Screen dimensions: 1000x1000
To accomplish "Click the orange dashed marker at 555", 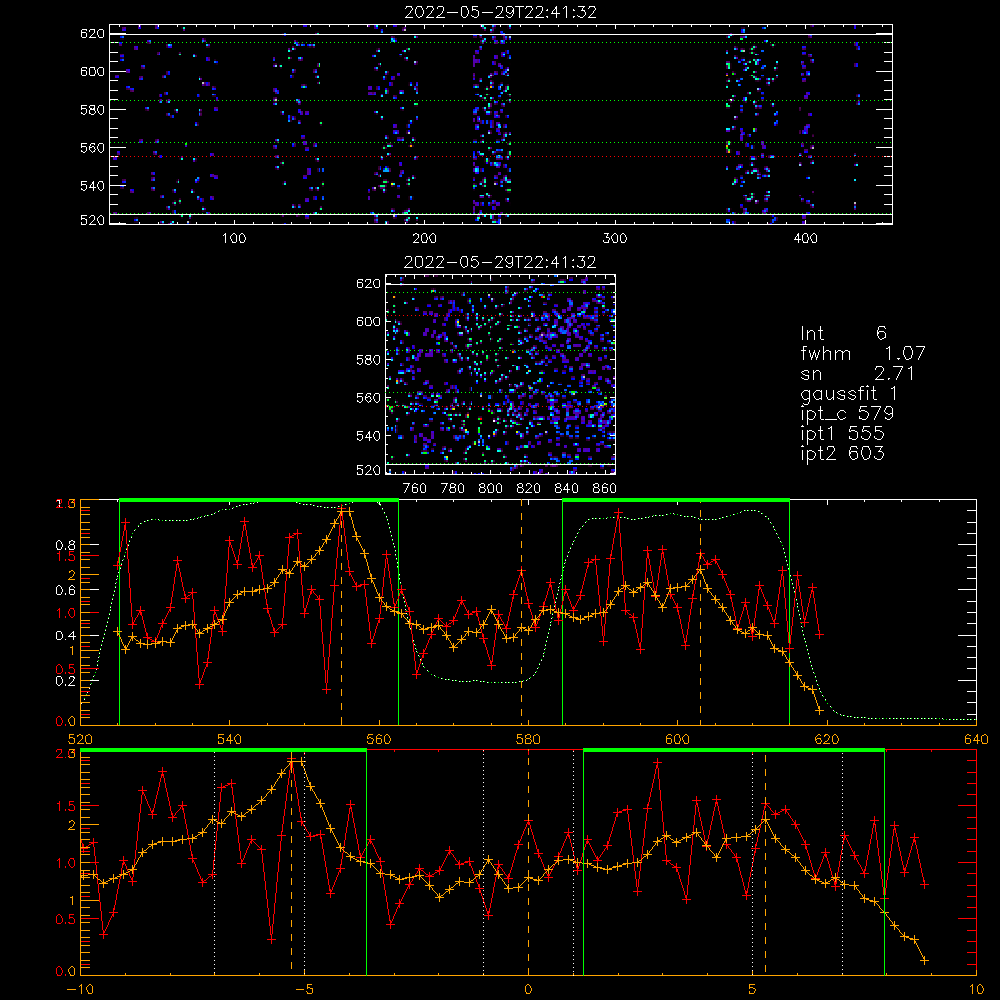I will 341,612.
